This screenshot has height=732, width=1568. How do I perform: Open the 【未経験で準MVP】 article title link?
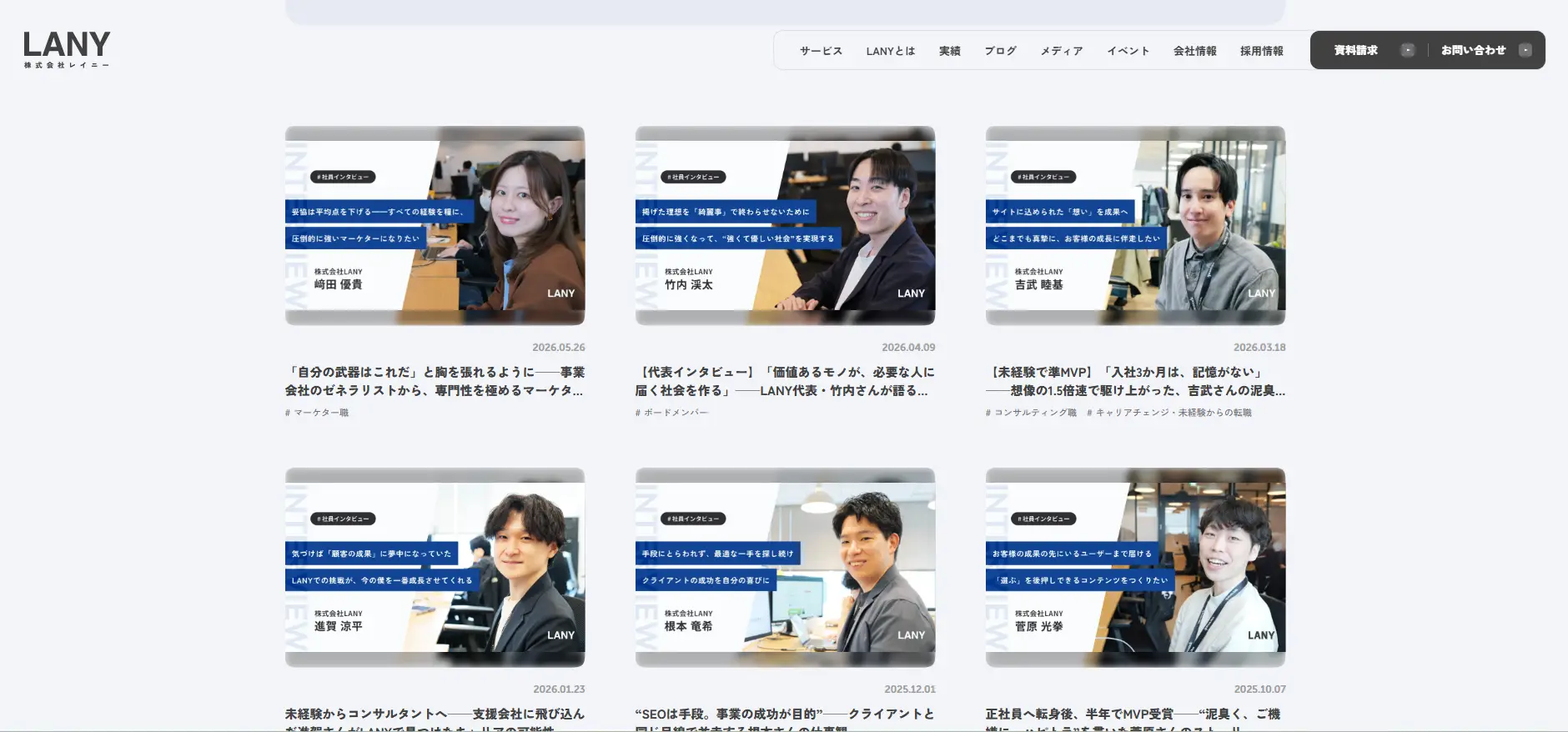click(x=1135, y=381)
